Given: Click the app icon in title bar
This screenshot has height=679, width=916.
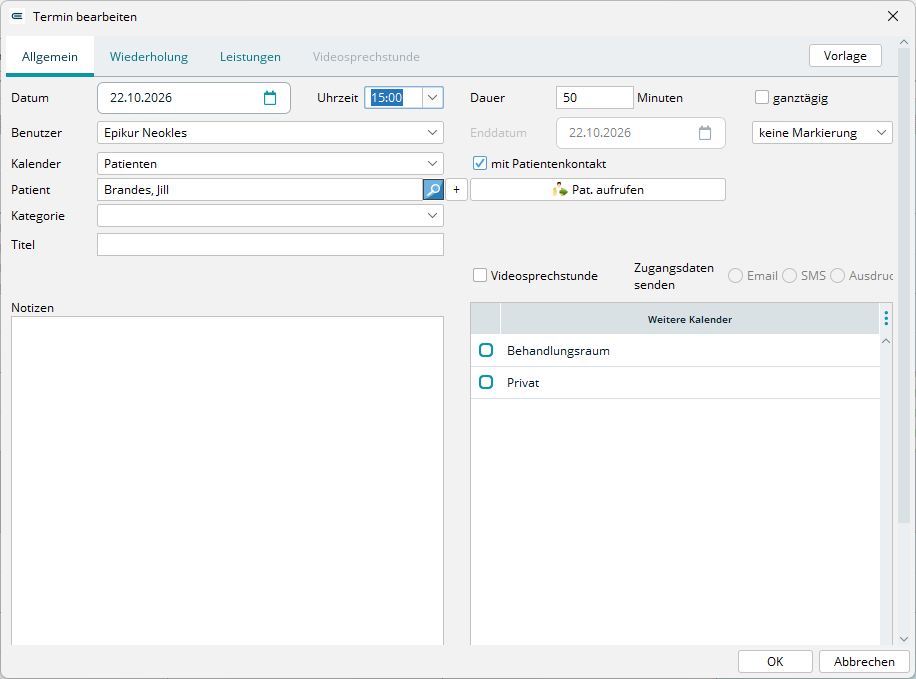Looking at the screenshot, I should [18, 16].
